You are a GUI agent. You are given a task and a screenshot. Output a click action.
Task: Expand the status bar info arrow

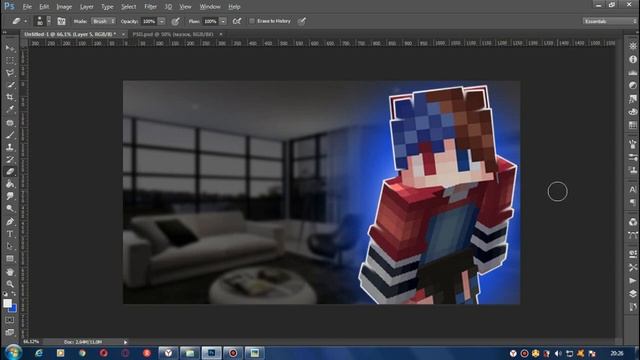(125, 342)
